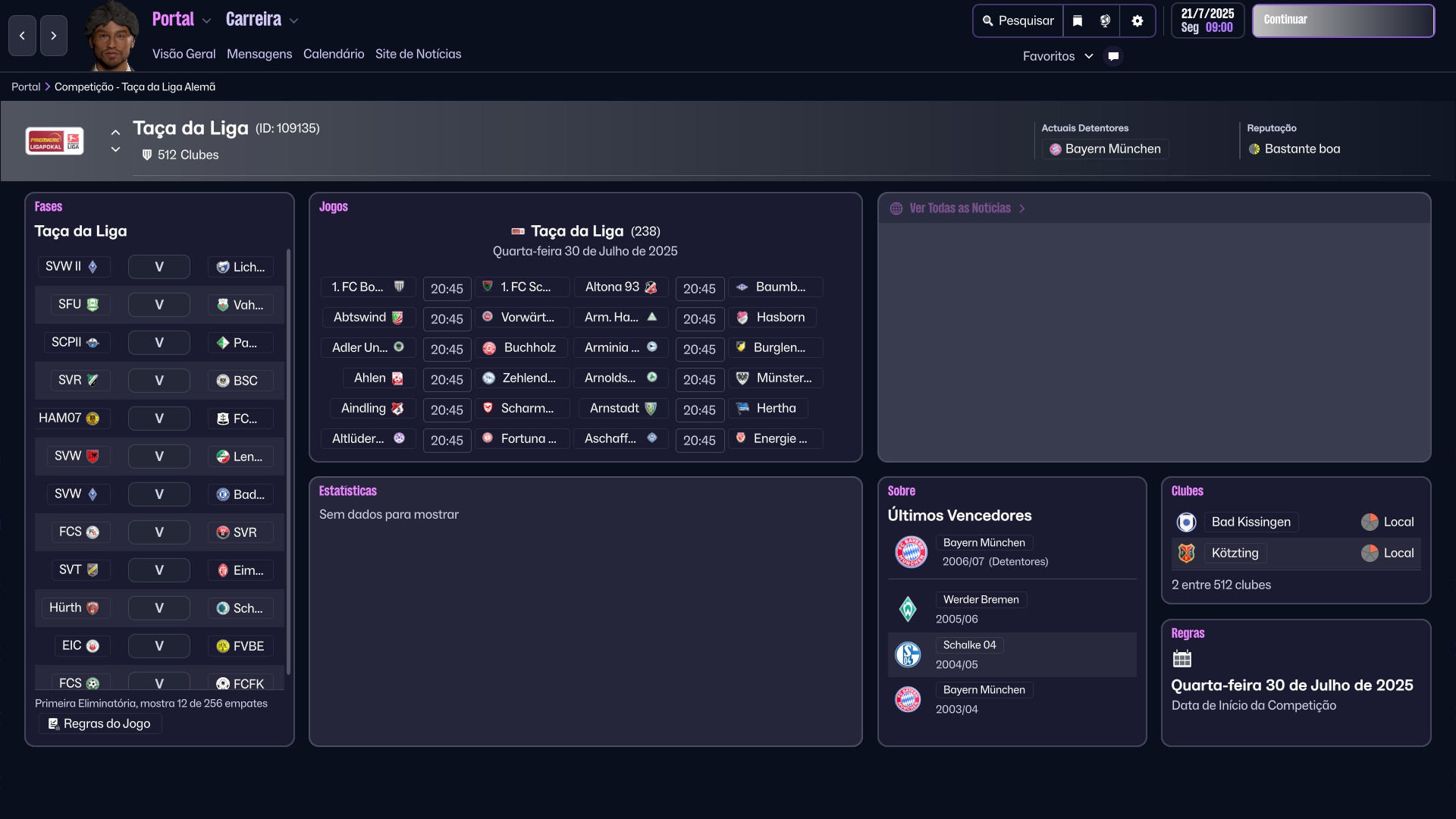1456x819 pixels.
Task: Click the chat bubble icon near Favoritos
Action: tap(1113, 56)
